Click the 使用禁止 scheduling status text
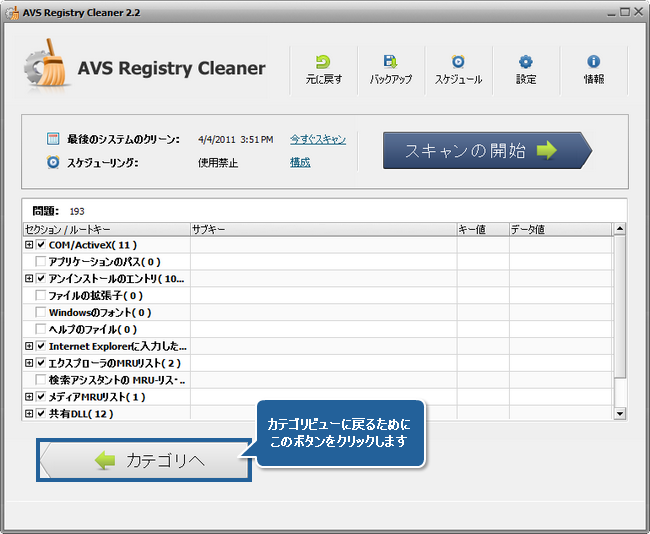This screenshot has height=534, width=650. tap(218, 163)
